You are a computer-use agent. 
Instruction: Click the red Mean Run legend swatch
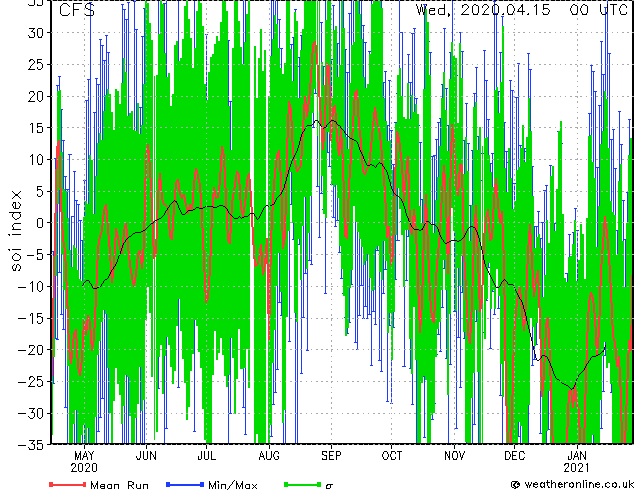pyautogui.click(x=68, y=484)
